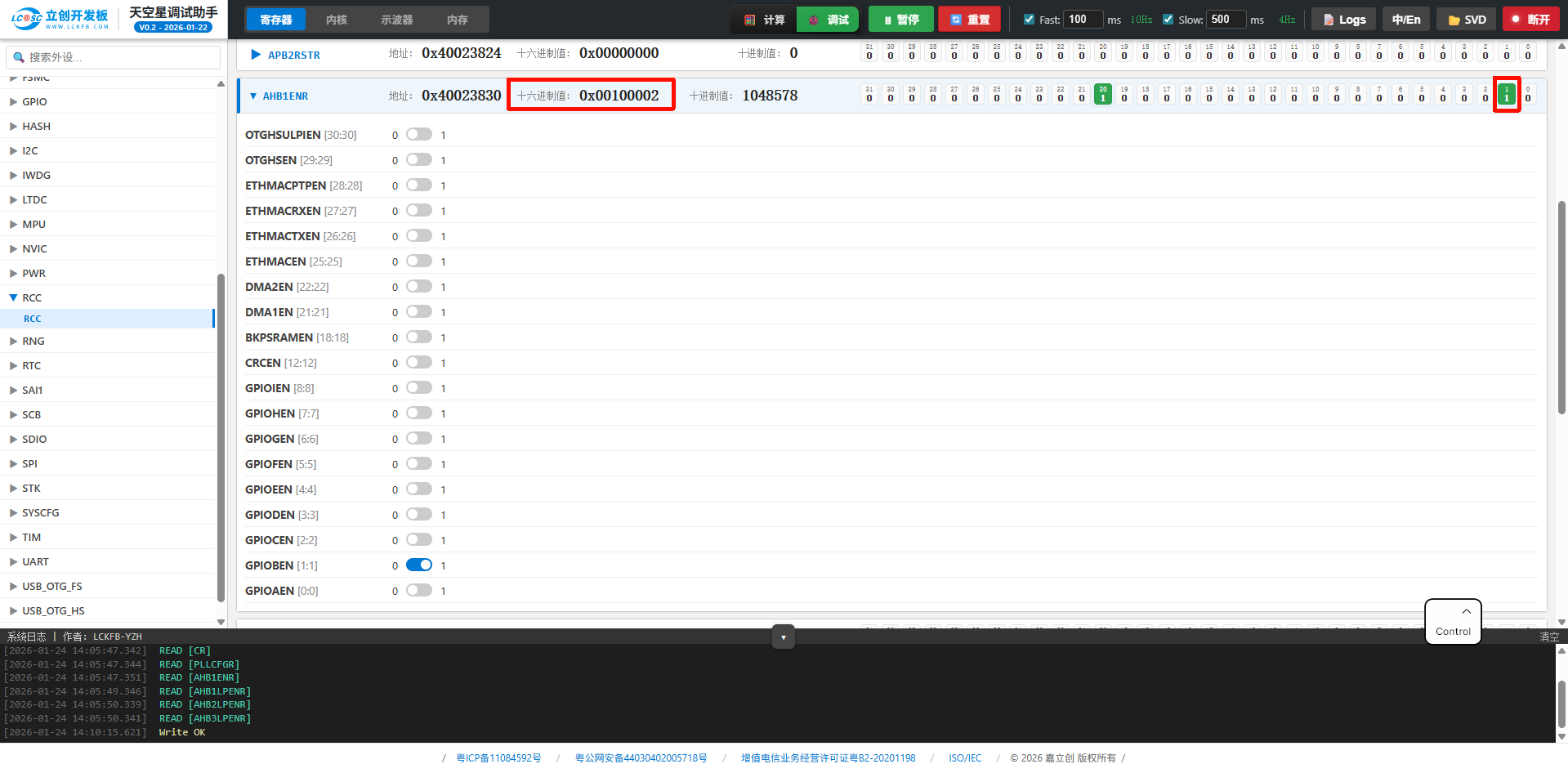Open the Logs panel button
1568x764 pixels.
pos(1343,20)
